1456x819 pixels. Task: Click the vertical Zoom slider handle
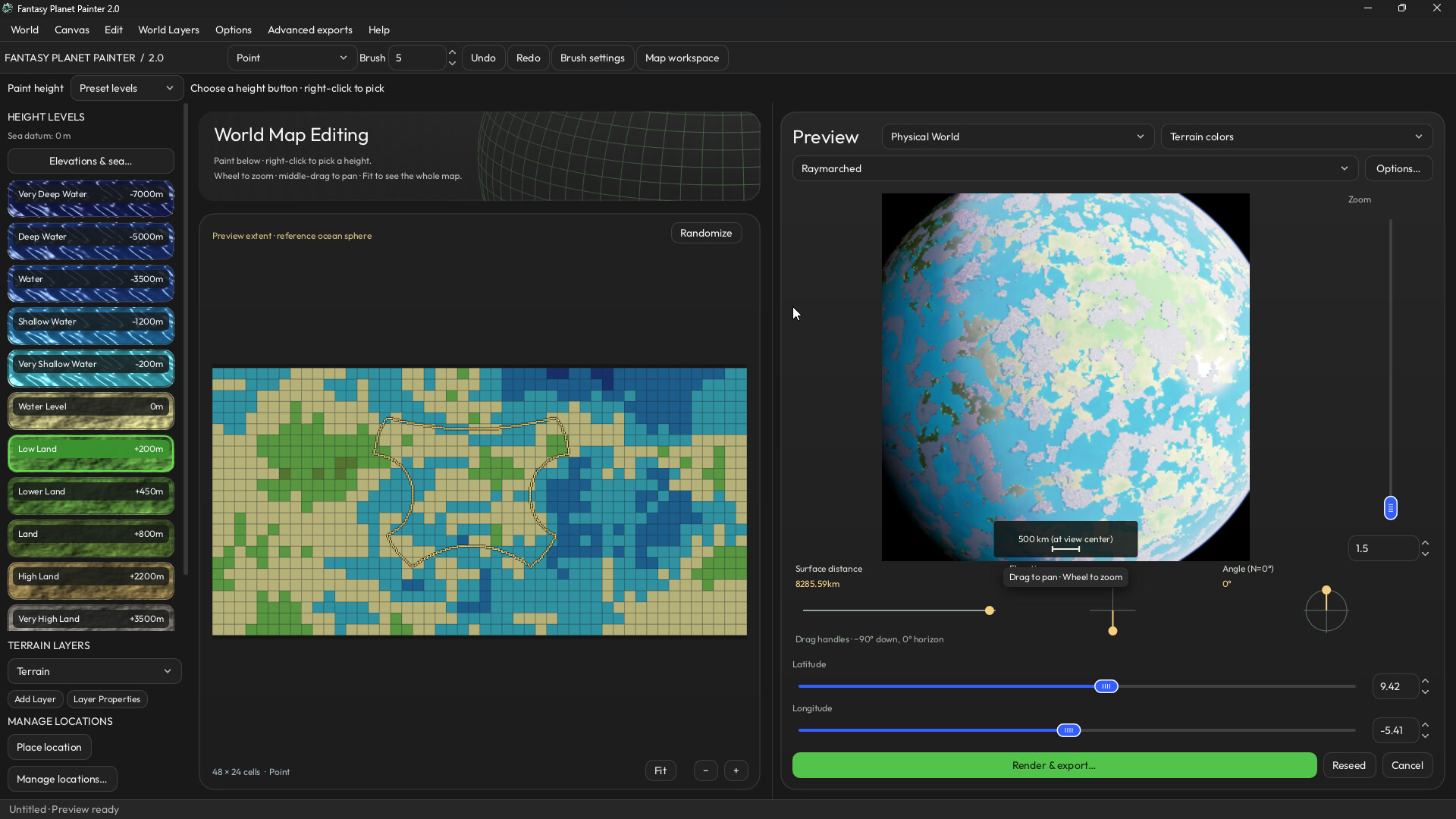click(x=1391, y=507)
